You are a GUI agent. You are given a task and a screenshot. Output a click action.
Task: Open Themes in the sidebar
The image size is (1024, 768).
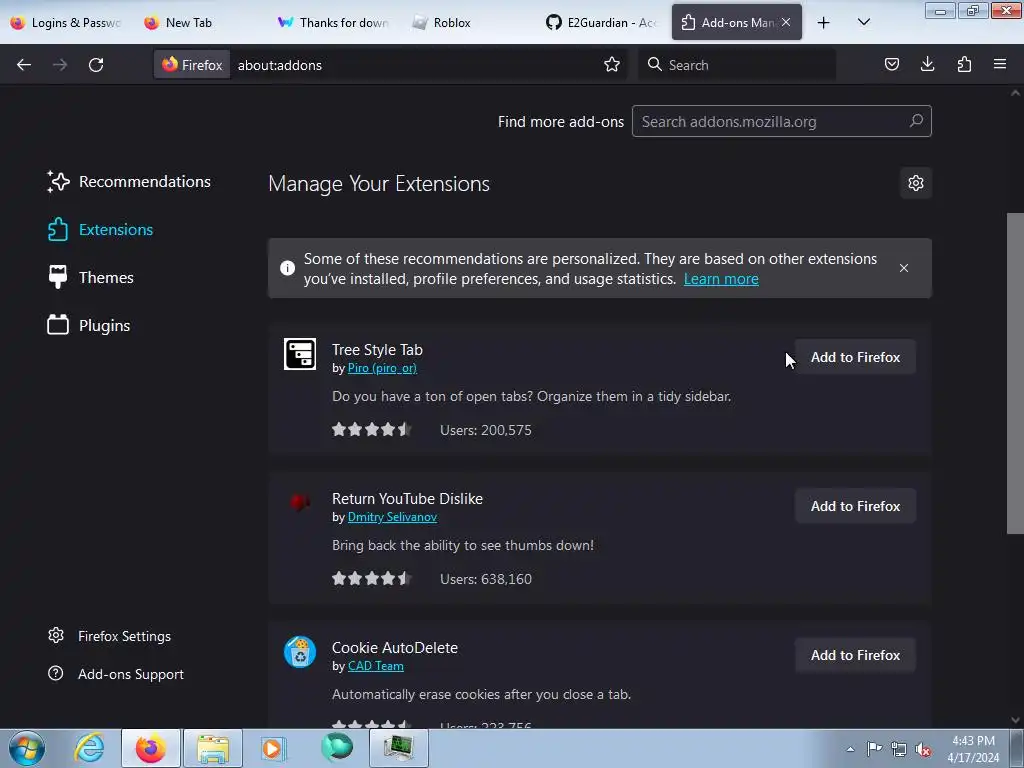click(x=90, y=278)
